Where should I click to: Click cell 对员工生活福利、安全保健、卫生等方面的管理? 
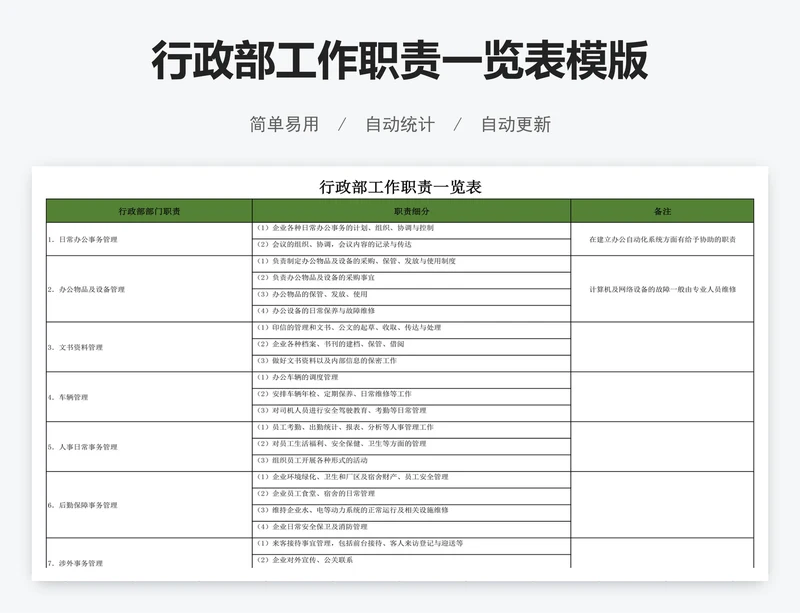tap(411, 446)
